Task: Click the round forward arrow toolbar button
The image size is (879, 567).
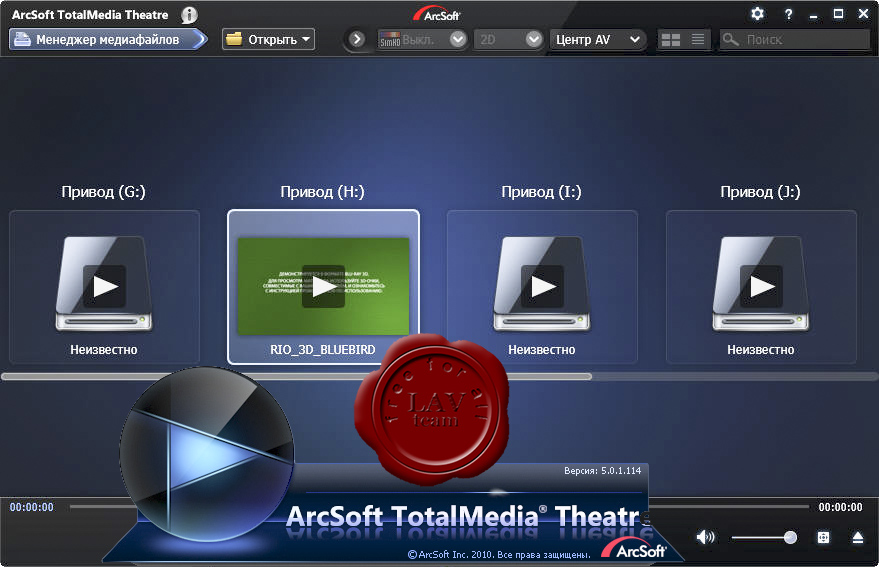Action: pos(357,39)
